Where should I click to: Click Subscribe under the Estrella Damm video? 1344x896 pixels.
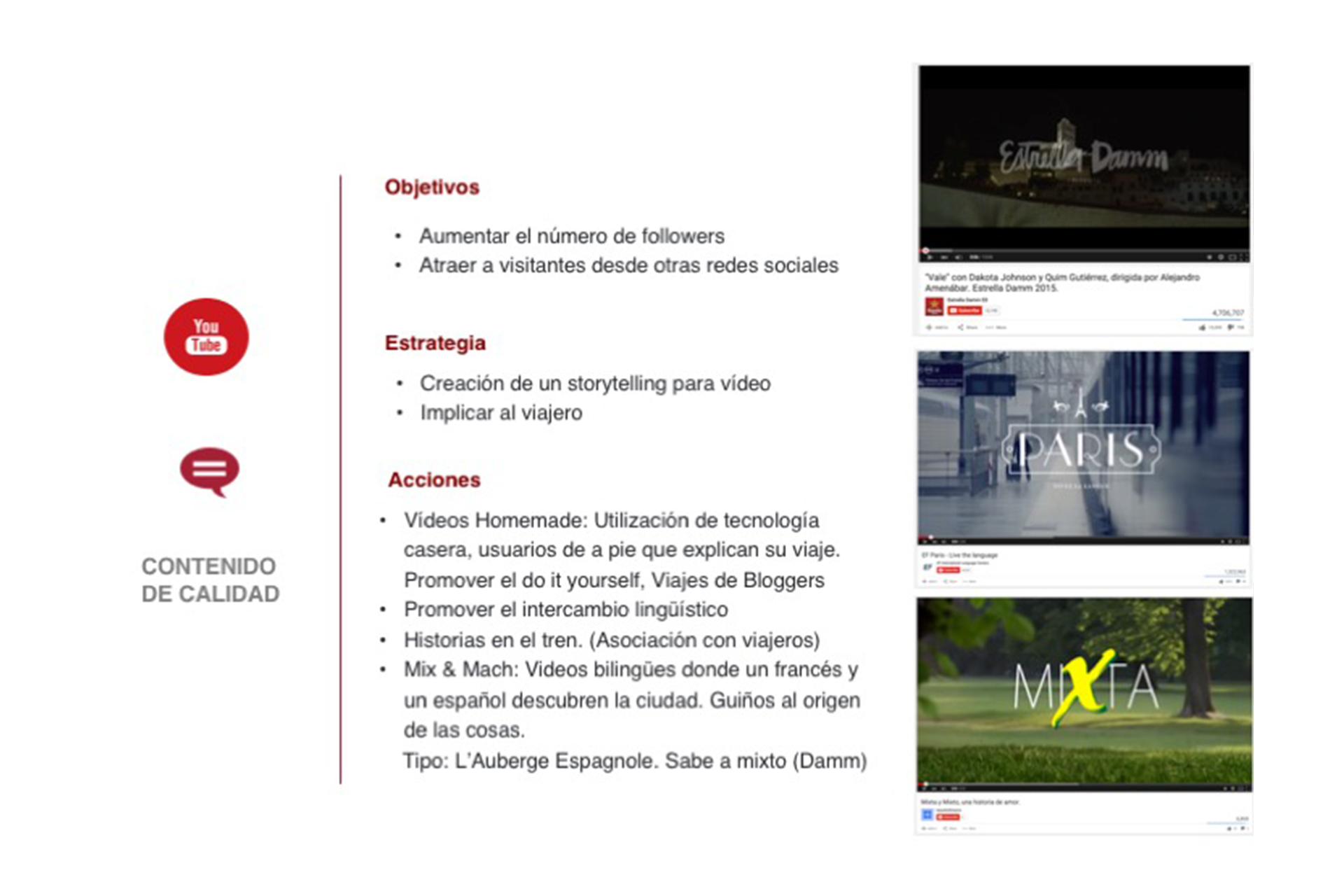pyautogui.click(x=965, y=310)
